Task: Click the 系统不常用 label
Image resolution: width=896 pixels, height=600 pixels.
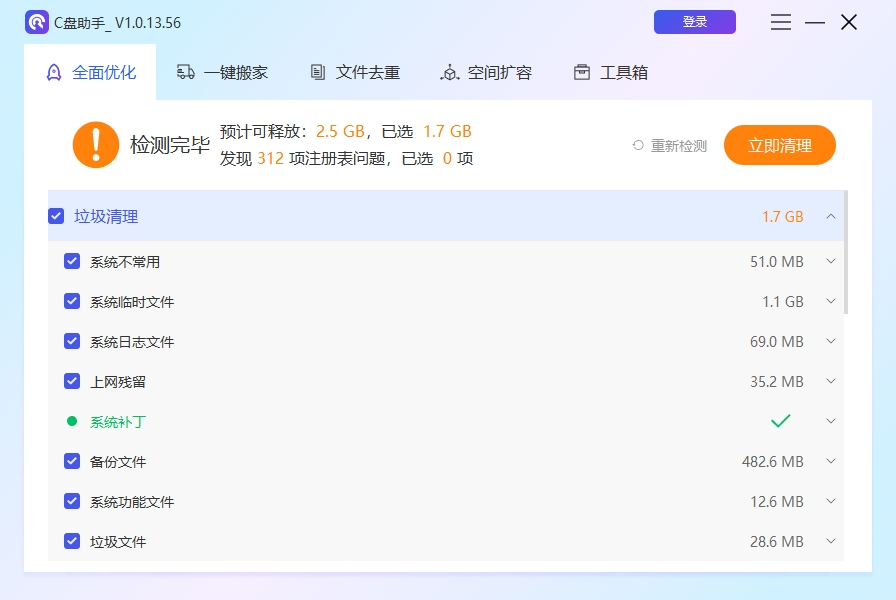Action: tap(125, 262)
